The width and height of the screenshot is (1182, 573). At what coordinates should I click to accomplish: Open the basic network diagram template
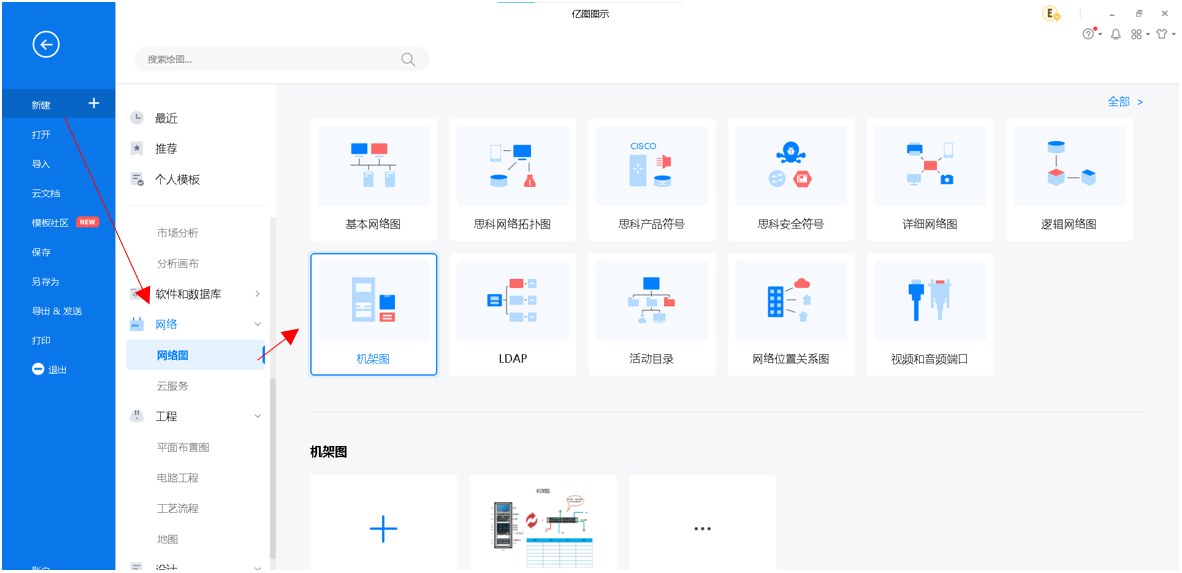pos(373,166)
